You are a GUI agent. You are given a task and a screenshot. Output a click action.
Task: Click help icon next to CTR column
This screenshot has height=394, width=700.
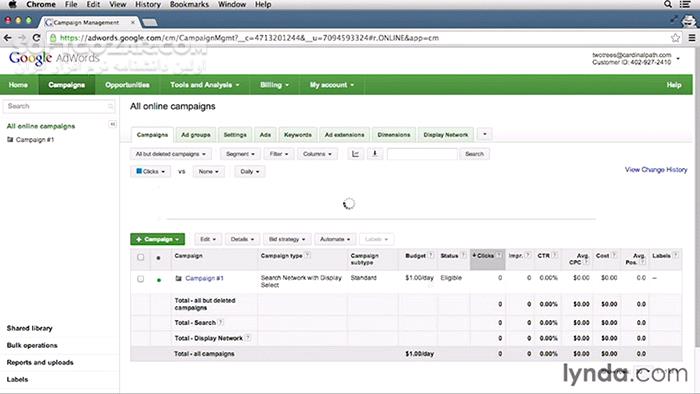(554, 255)
